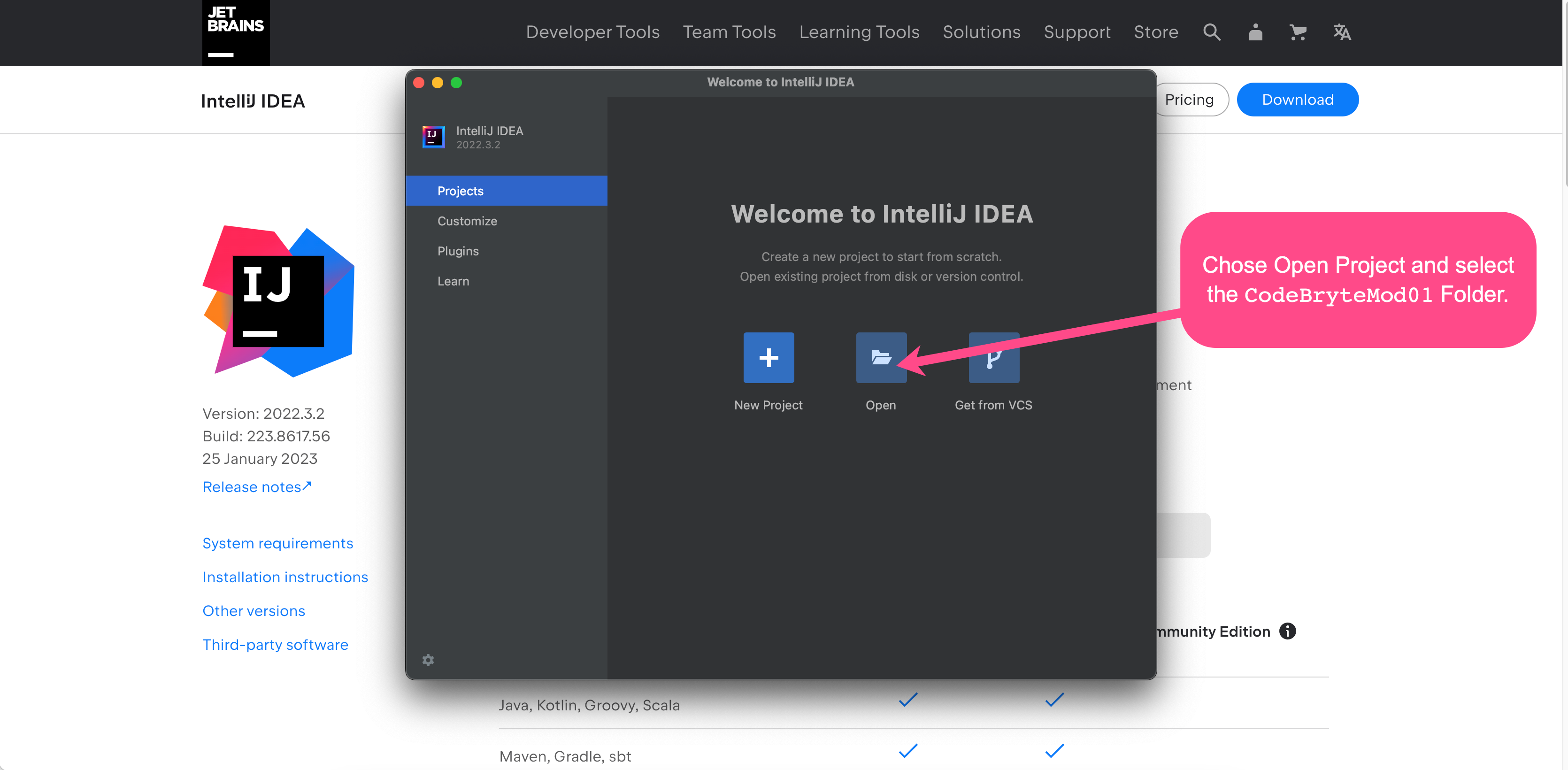Open the Developer Tools menu
Viewport: 1568px width, 770px height.
(x=592, y=32)
